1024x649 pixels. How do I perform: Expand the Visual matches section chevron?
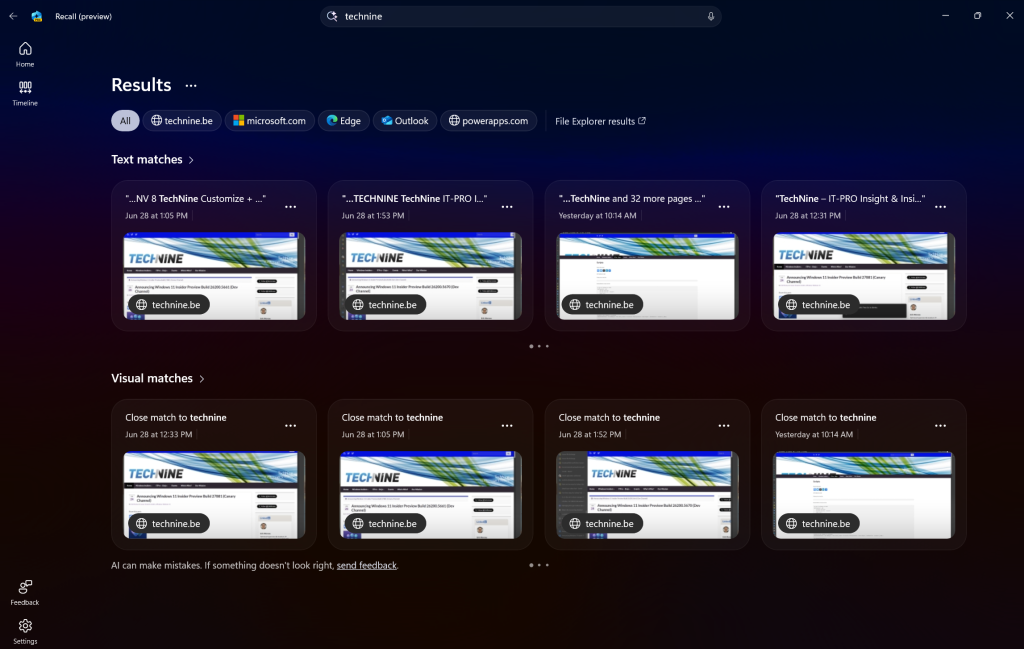click(202, 379)
